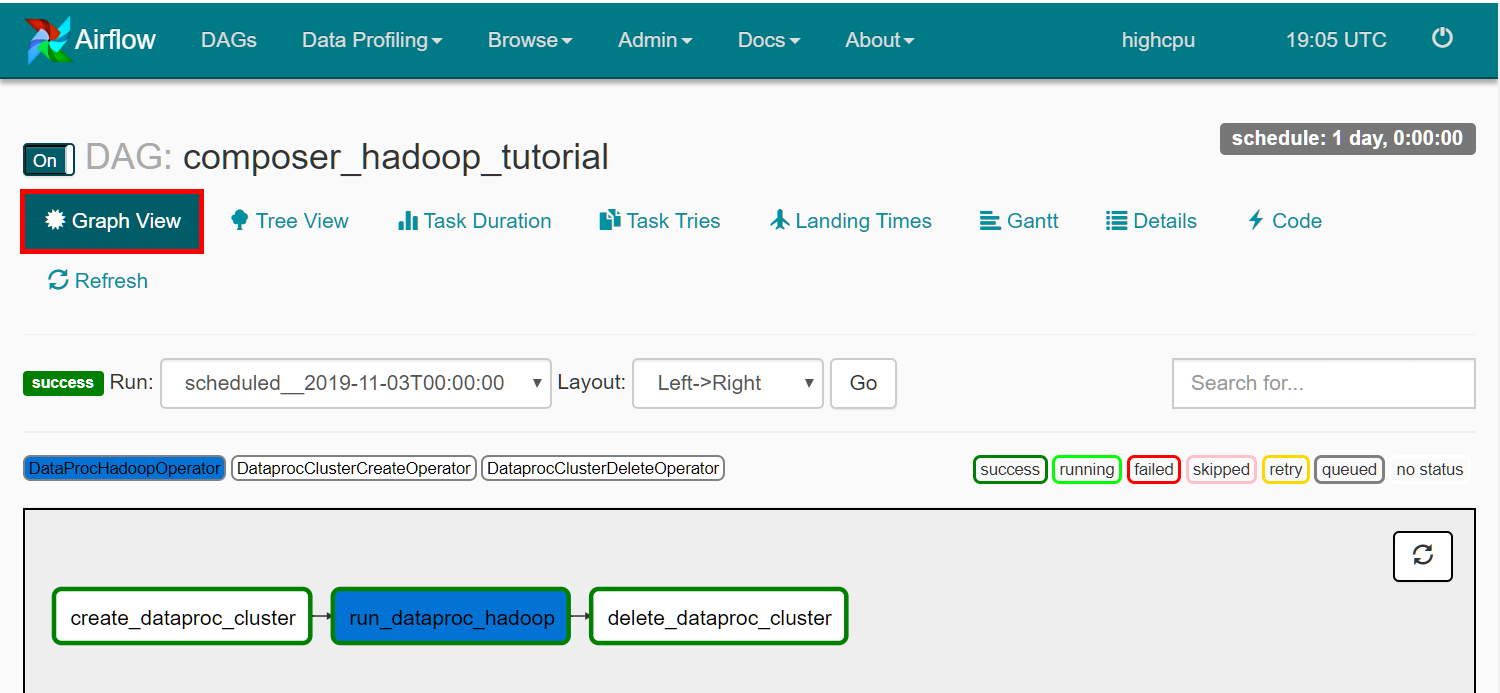Go to the DAGs menu item

(229, 40)
